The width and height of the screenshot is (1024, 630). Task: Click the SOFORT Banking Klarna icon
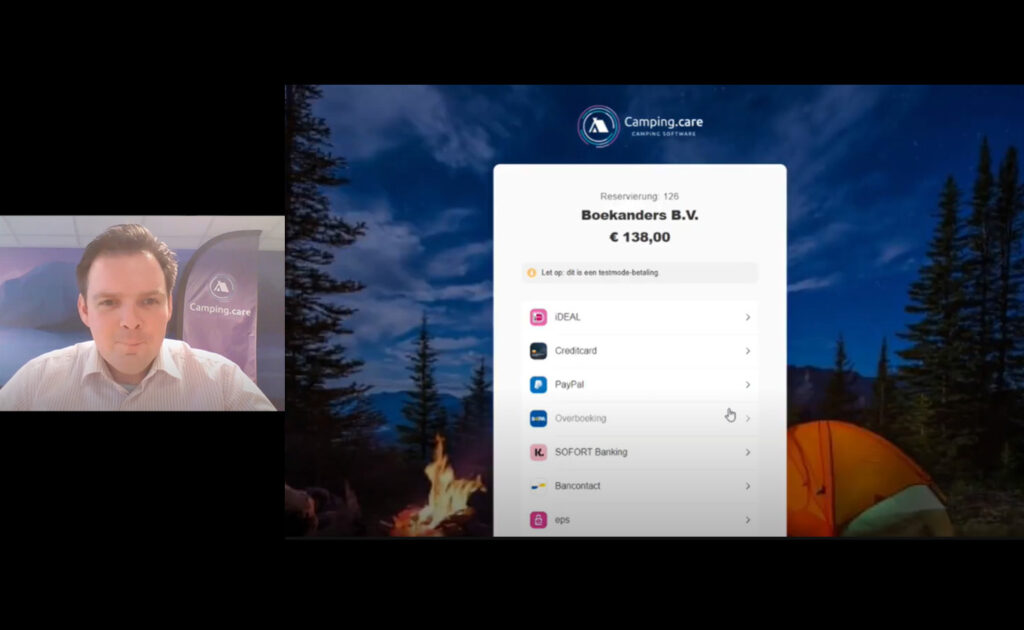tap(538, 452)
